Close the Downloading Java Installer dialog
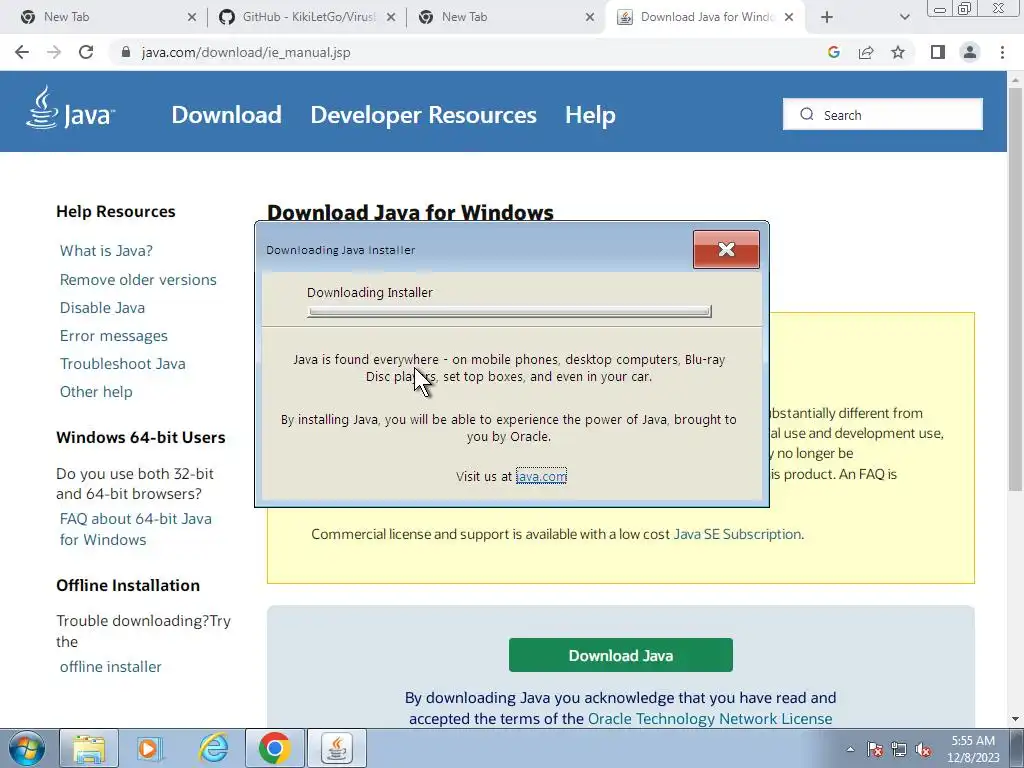Viewport: 1024px width, 768px height. (726, 249)
